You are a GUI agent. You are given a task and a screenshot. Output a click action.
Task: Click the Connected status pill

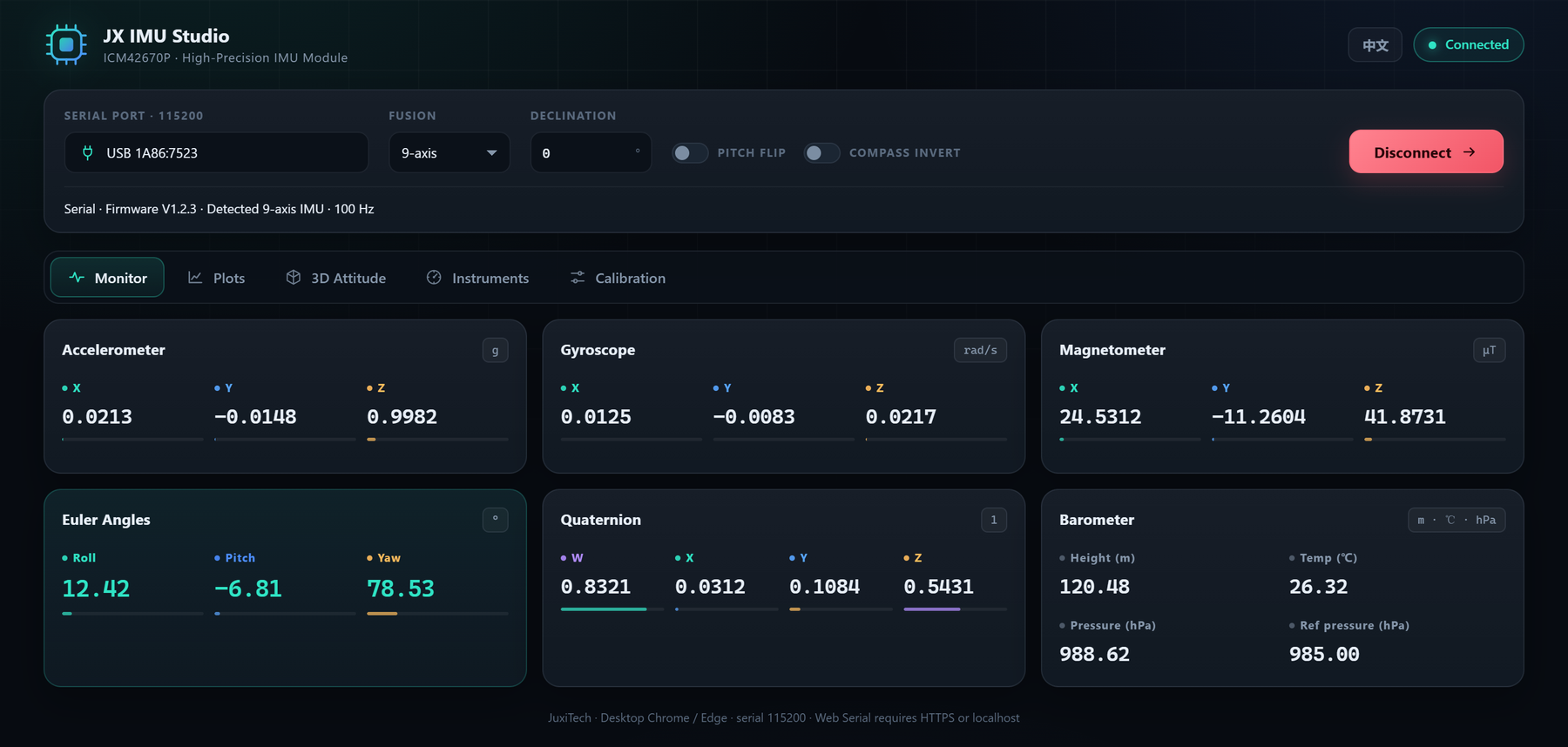click(x=1468, y=44)
